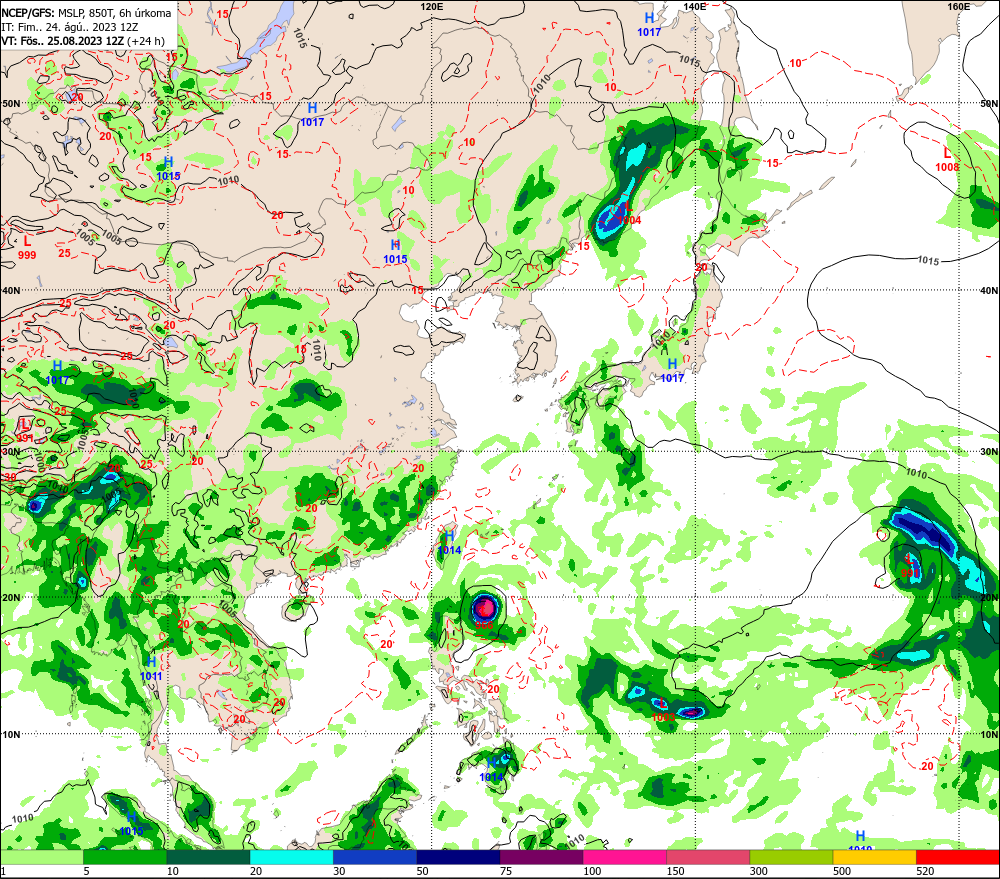Click the 140E longitude label
Image resolution: width=1000 pixels, height=879 pixels.
click(x=695, y=6)
